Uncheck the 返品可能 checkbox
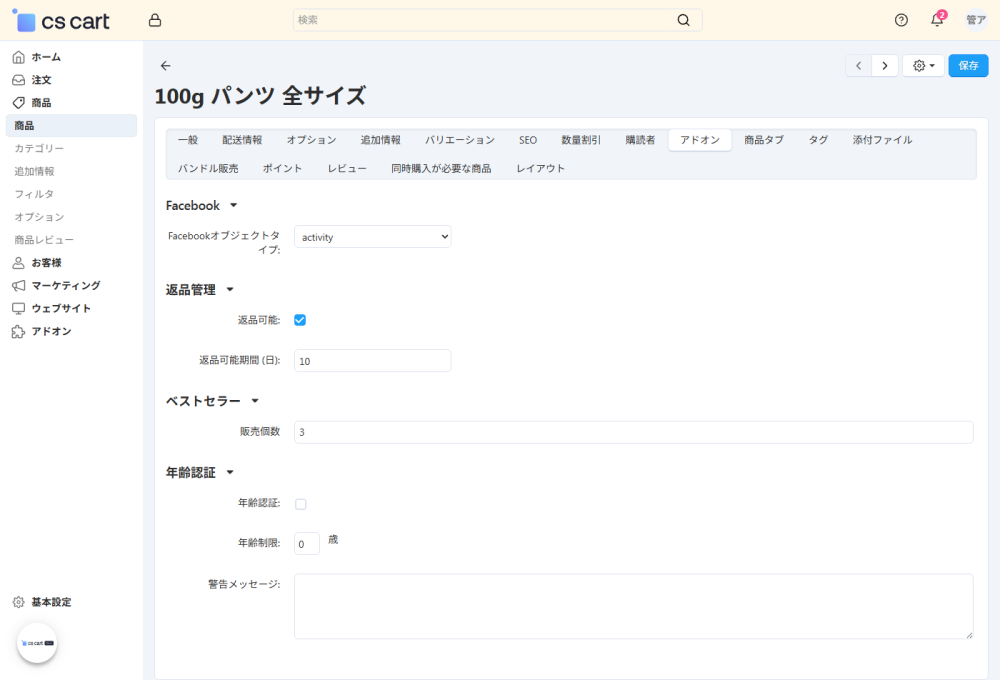Viewport: 1000px width, 680px height. click(300, 320)
